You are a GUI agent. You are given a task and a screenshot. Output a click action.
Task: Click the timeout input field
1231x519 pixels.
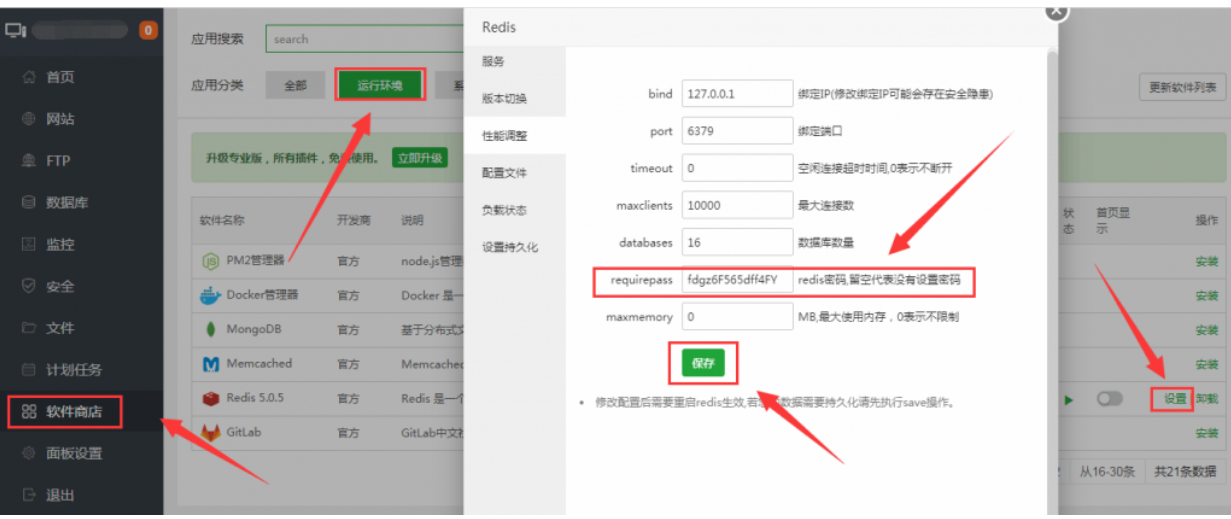click(737, 168)
